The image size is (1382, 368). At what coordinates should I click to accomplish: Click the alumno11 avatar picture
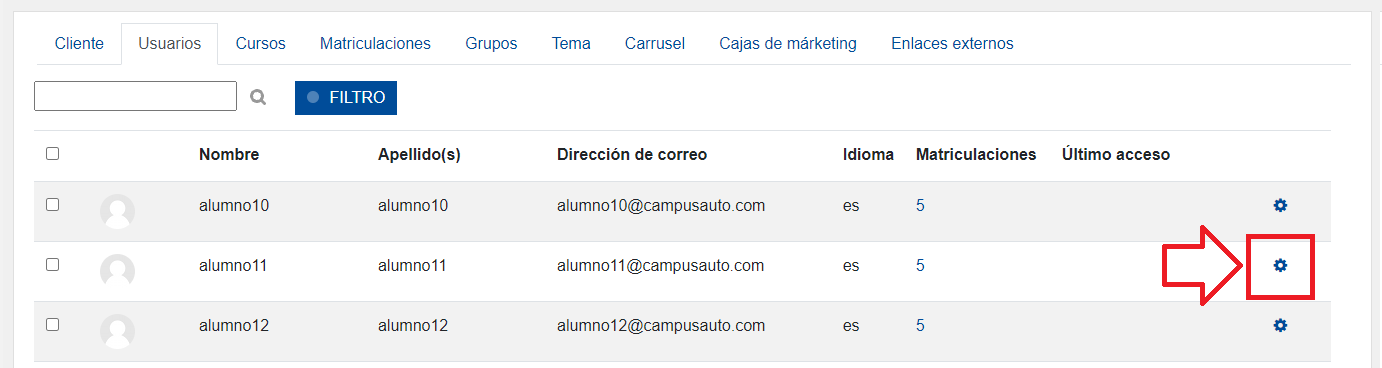pyautogui.click(x=118, y=271)
